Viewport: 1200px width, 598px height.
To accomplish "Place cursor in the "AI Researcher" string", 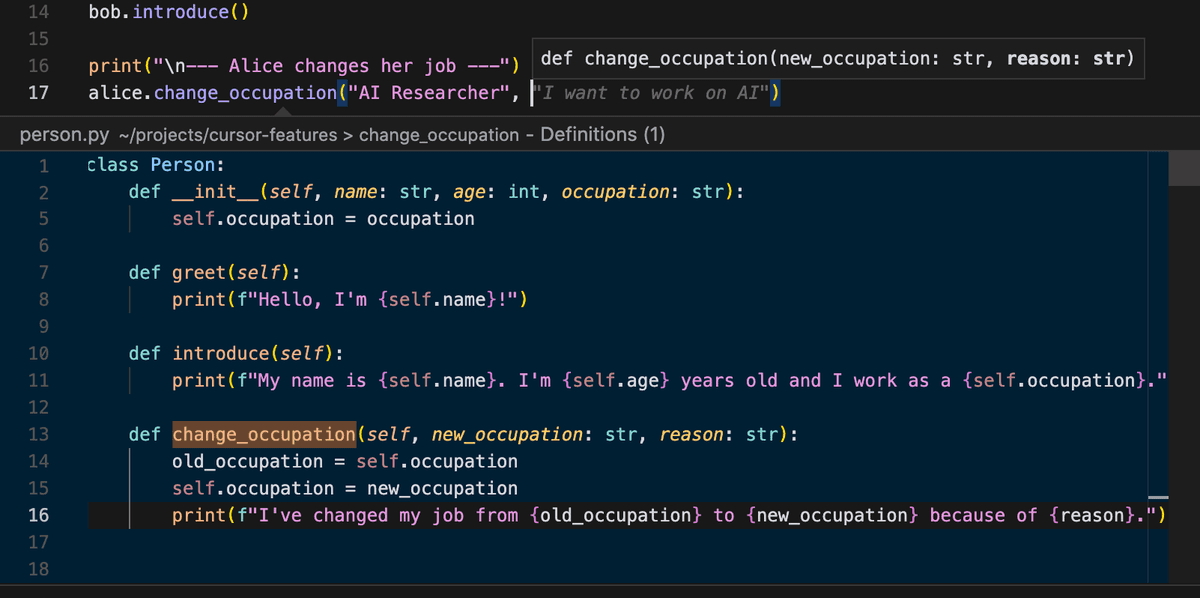I will [430, 93].
